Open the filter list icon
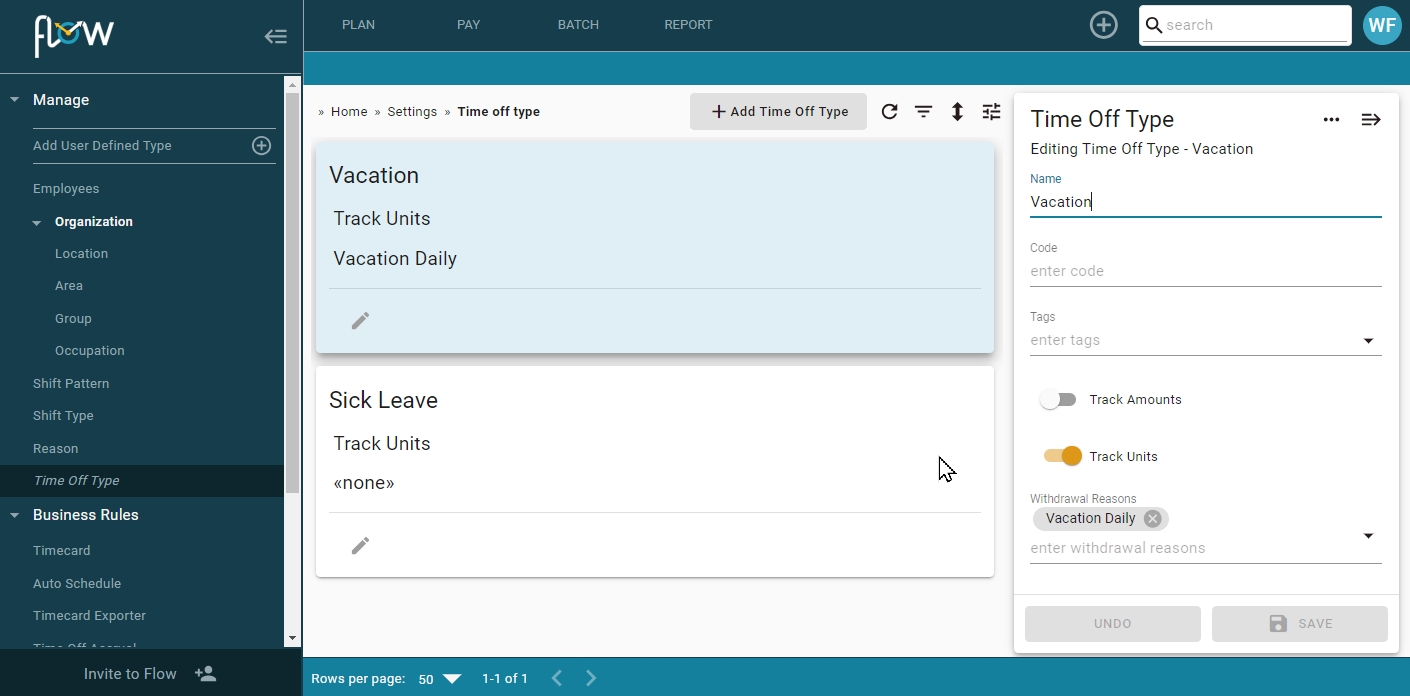This screenshot has width=1410, height=696. point(923,112)
